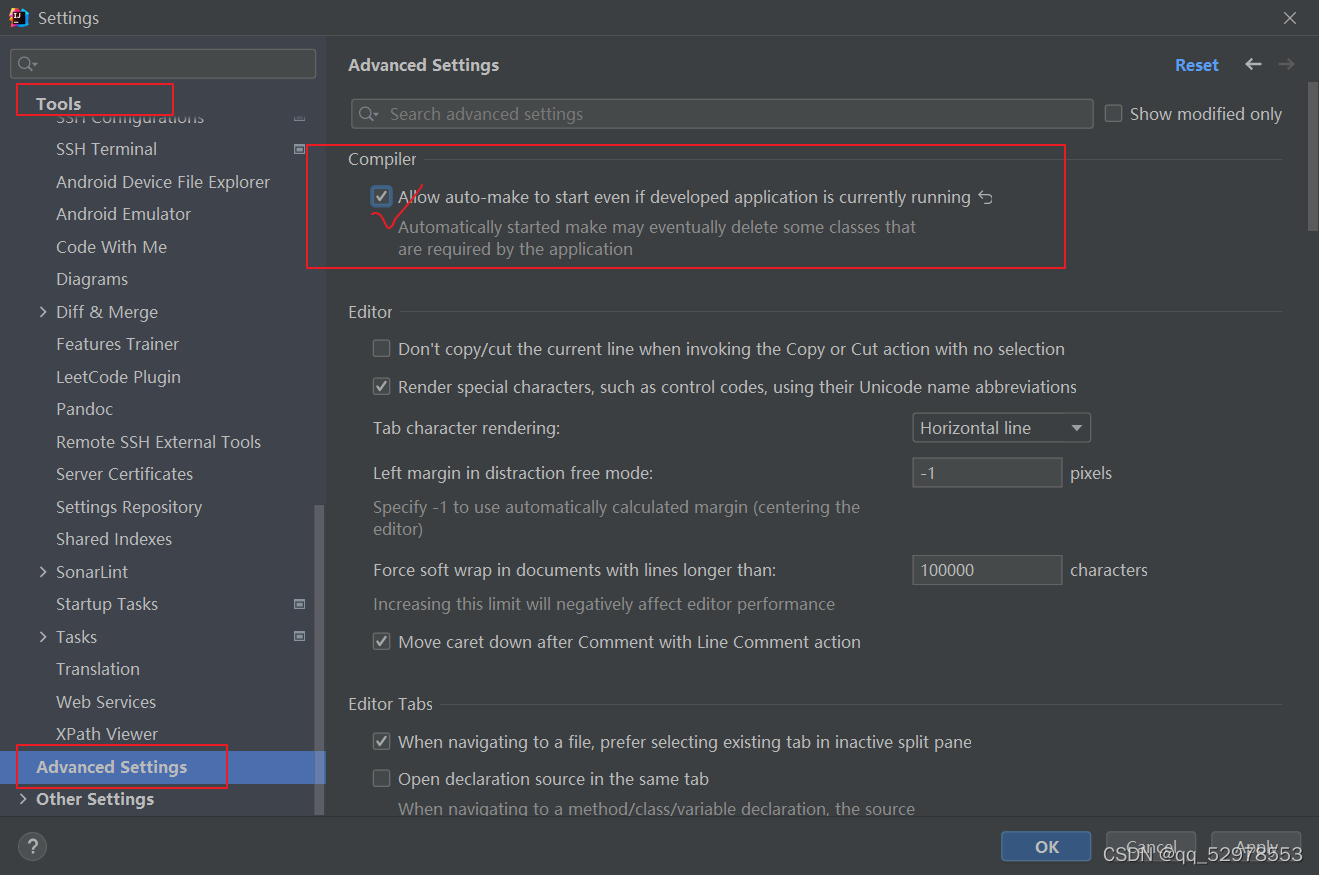Click the revert arrow next to auto-make option
1319x875 pixels.
point(985,198)
